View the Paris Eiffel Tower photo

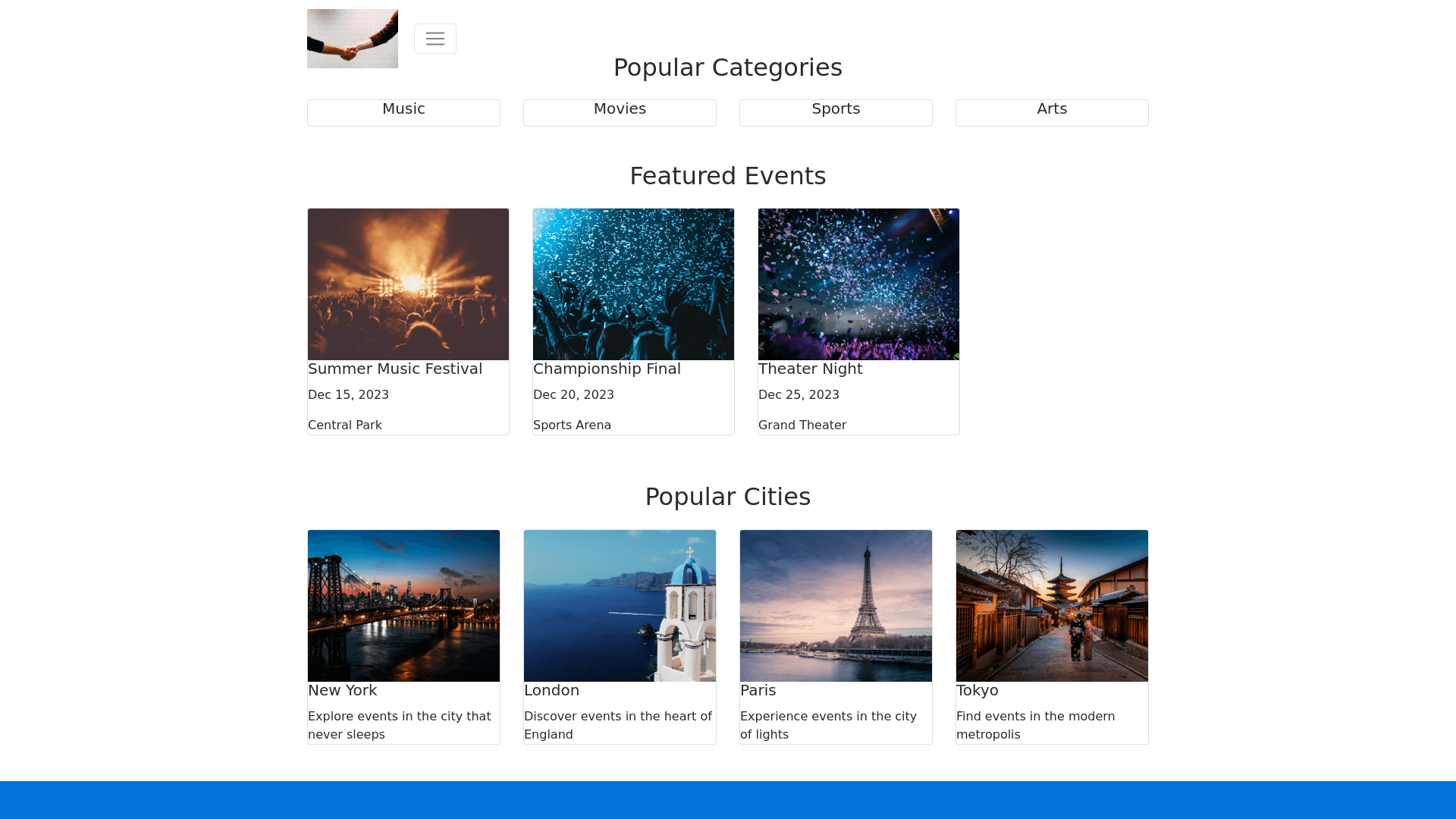836,606
